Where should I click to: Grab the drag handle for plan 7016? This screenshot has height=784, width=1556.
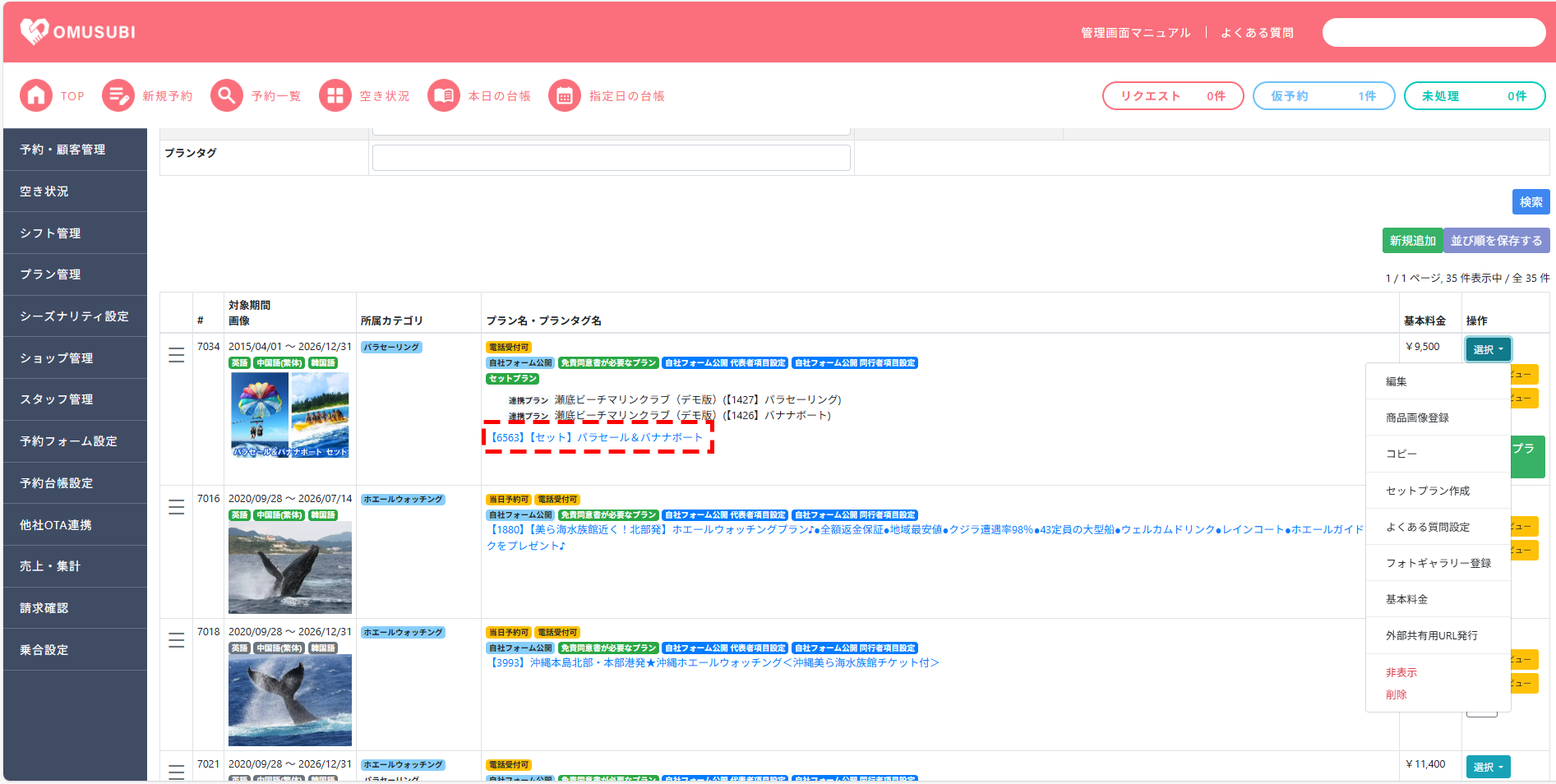[176, 507]
